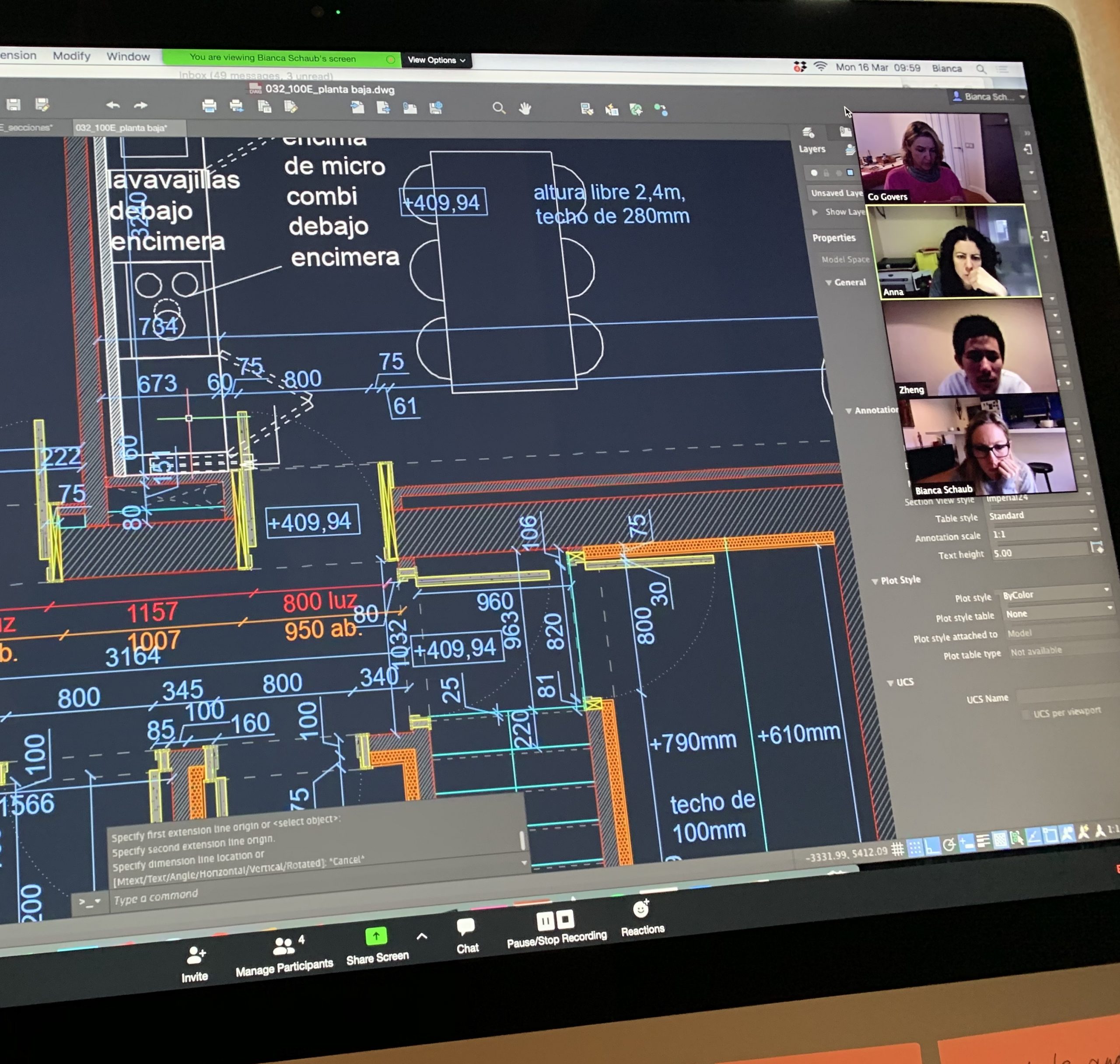
Task: Open the Annotation scale 1:1 dropdown
Action: tap(1045, 533)
